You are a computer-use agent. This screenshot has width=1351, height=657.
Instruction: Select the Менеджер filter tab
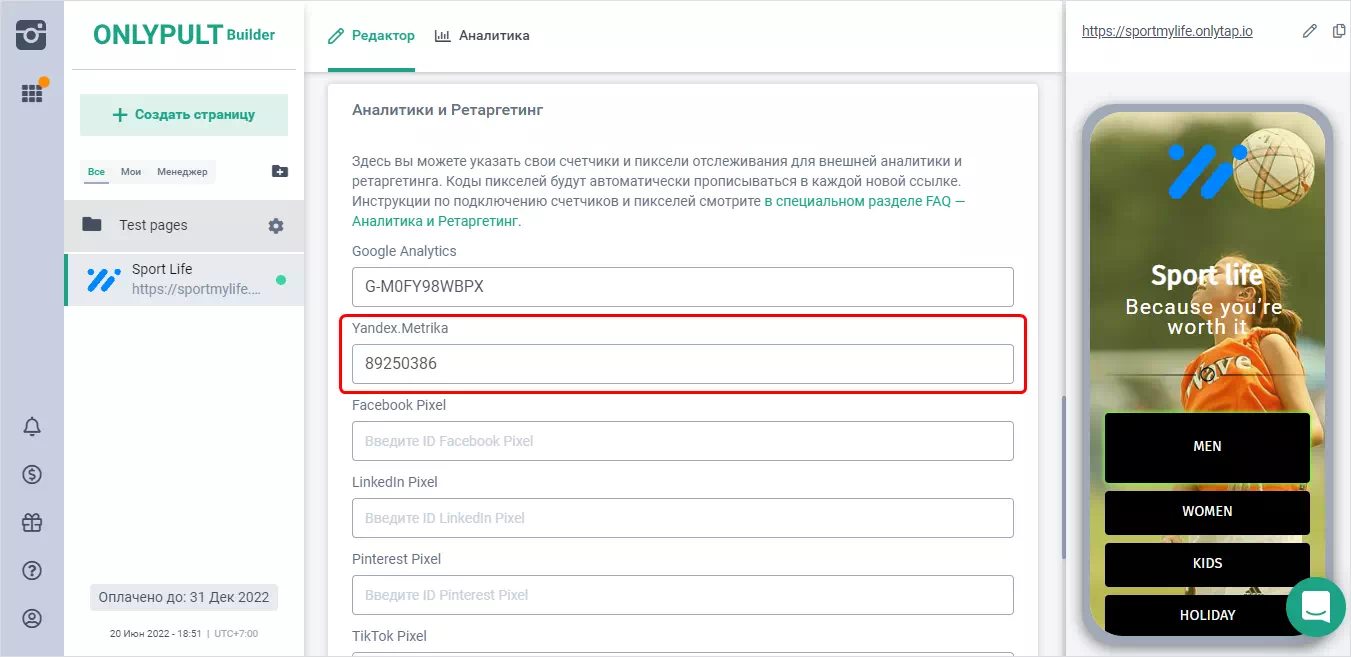tap(182, 172)
